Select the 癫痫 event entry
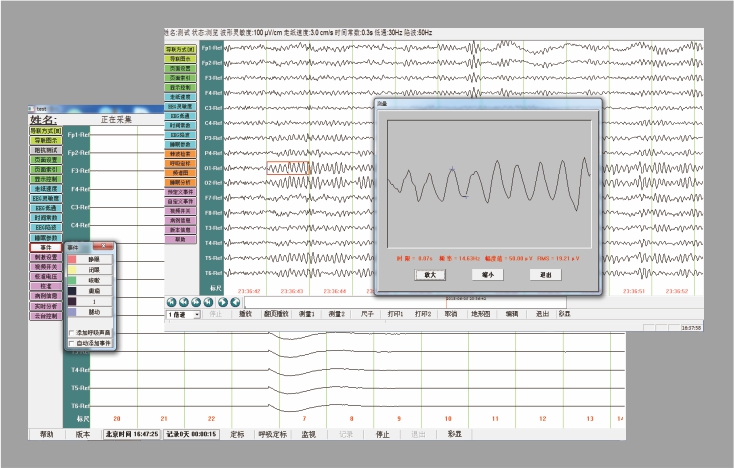734x468 pixels. tap(93, 291)
